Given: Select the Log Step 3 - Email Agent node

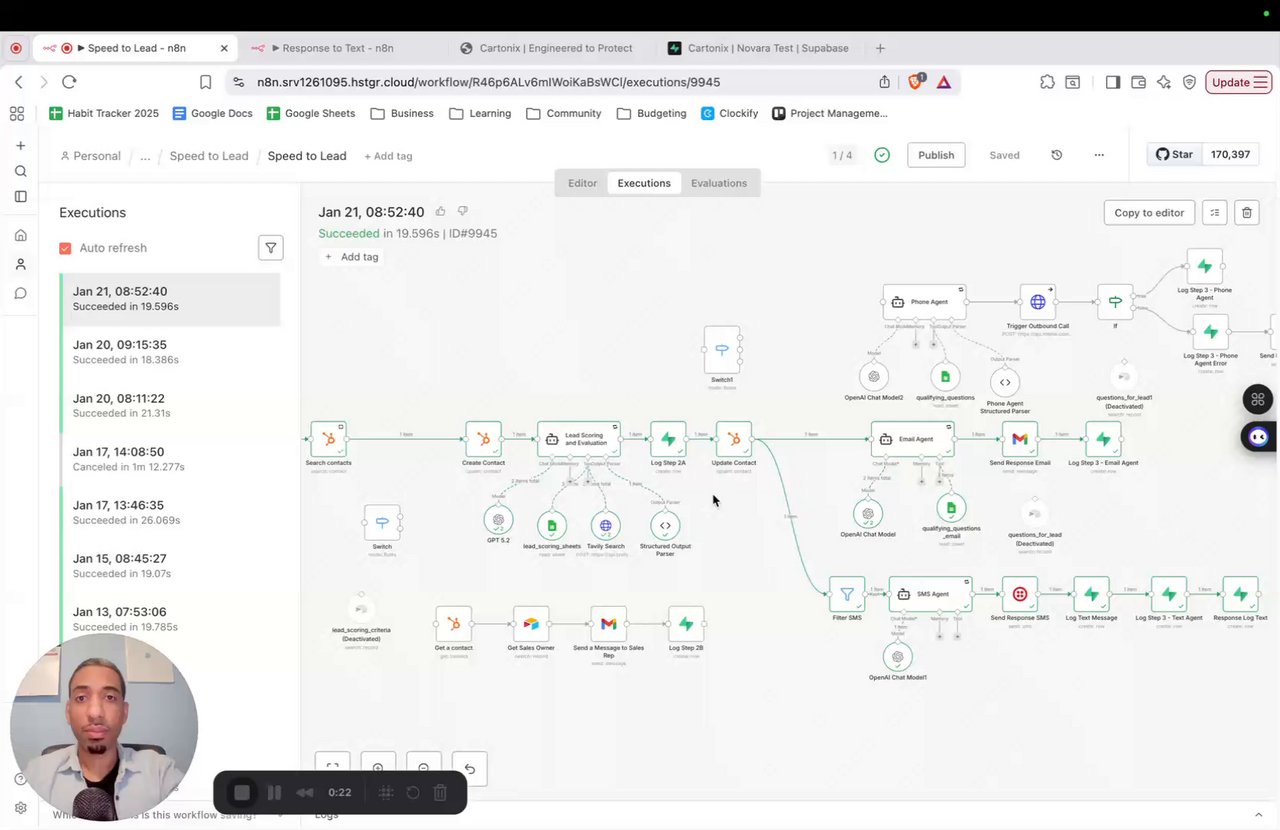Looking at the screenshot, I should click(x=1103, y=438).
